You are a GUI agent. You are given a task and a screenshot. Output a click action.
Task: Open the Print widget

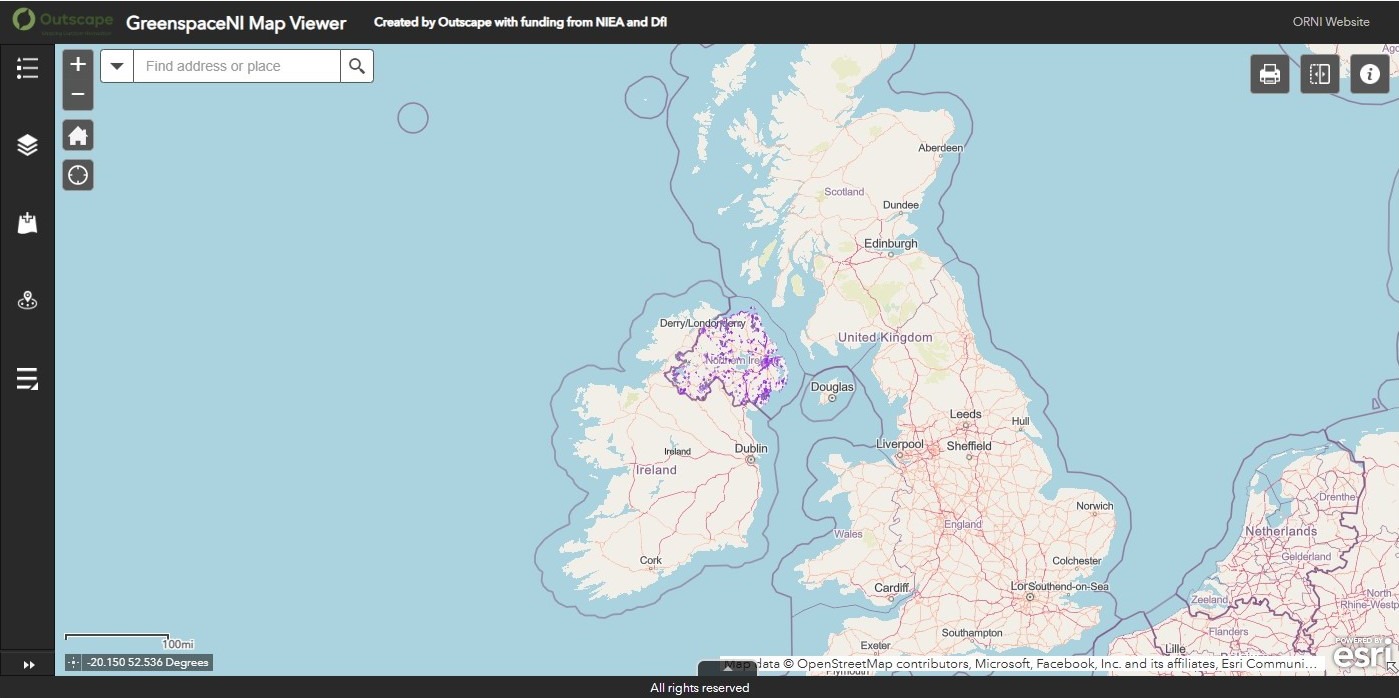point(1269,74)
